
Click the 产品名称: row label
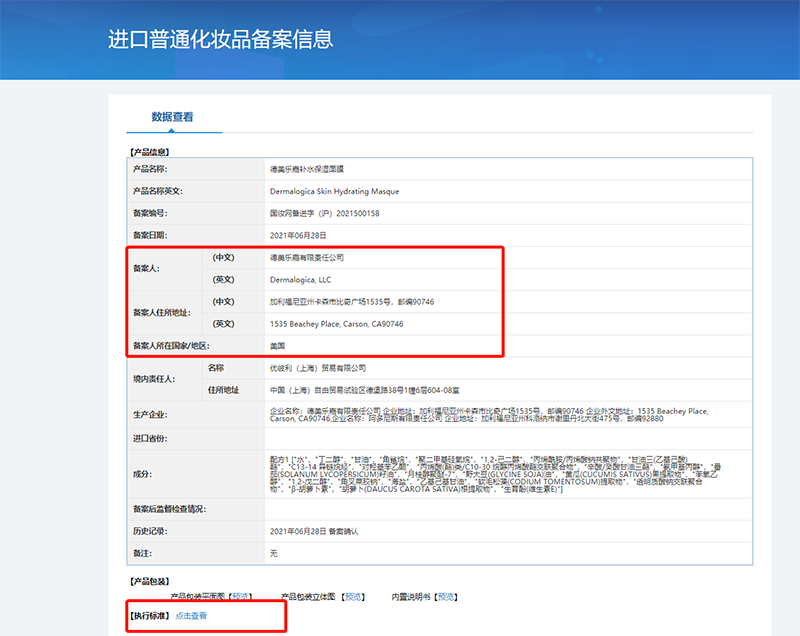(x=150, y=169)
